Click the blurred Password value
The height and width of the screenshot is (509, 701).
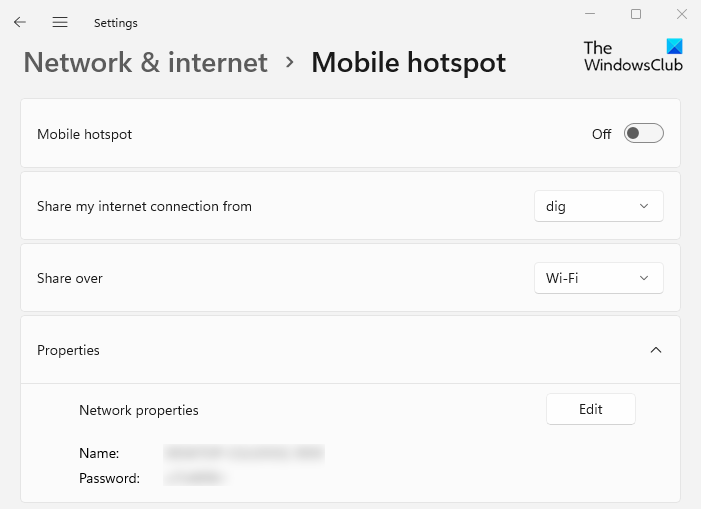pos(196,478)
